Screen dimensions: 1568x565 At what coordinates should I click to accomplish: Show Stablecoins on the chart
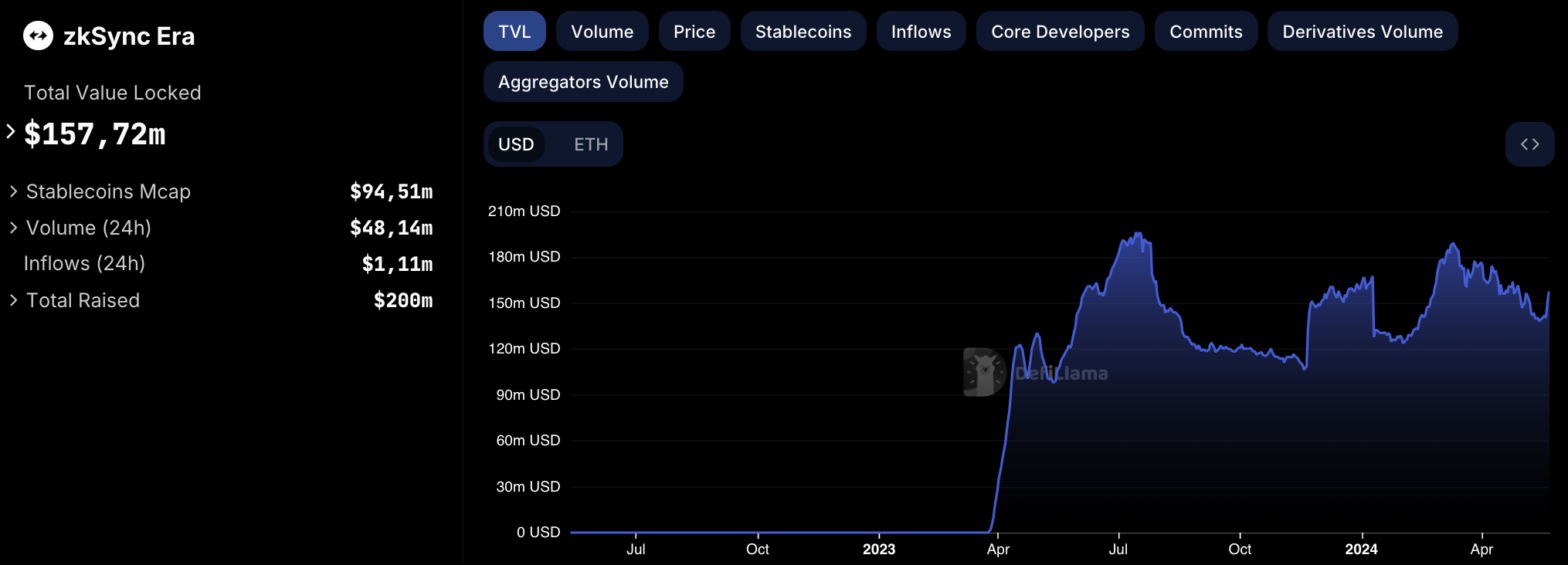pos(803,32)
